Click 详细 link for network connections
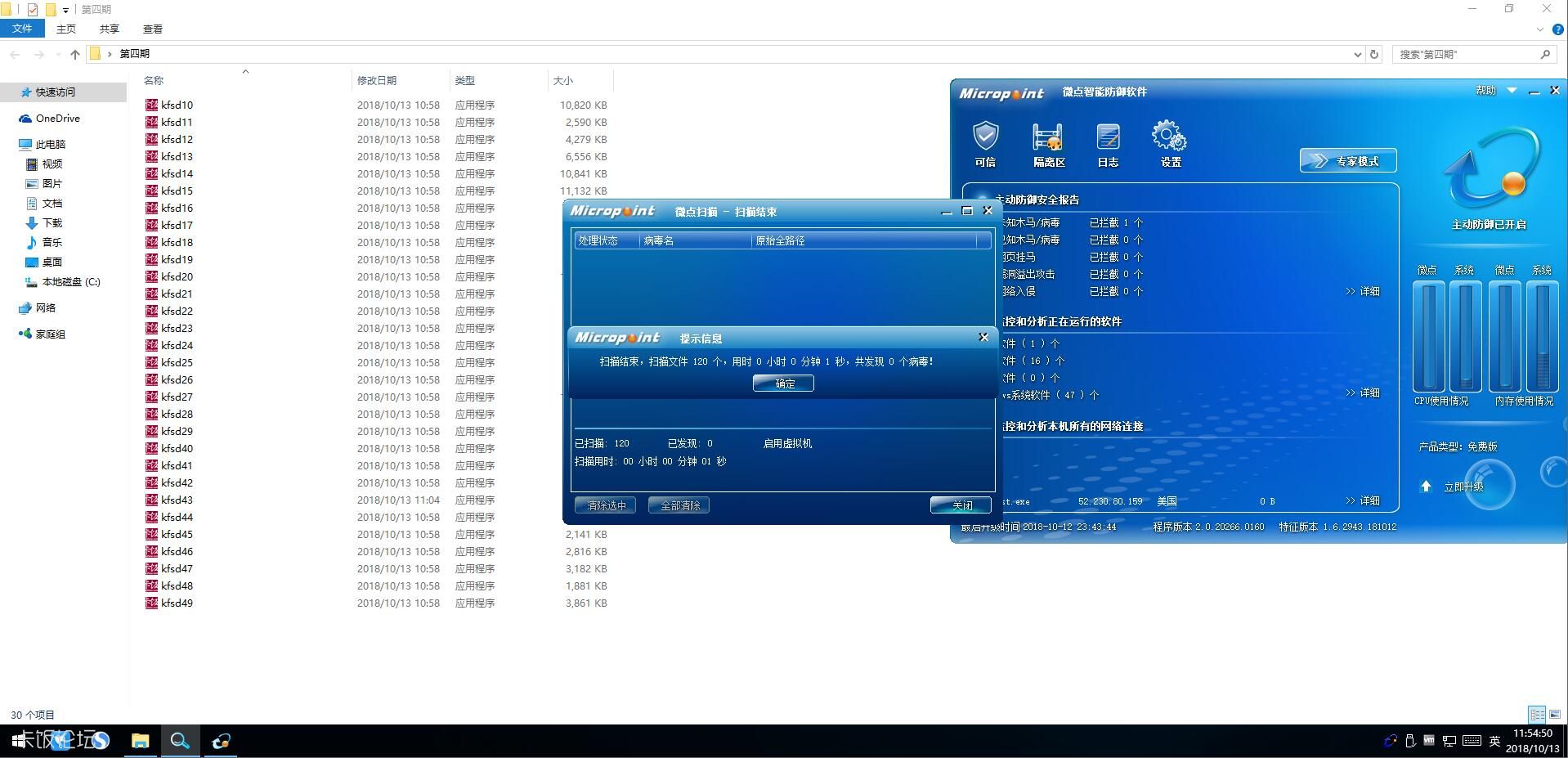Viewport: 1568px width, 758px height. pos(1363,500)
